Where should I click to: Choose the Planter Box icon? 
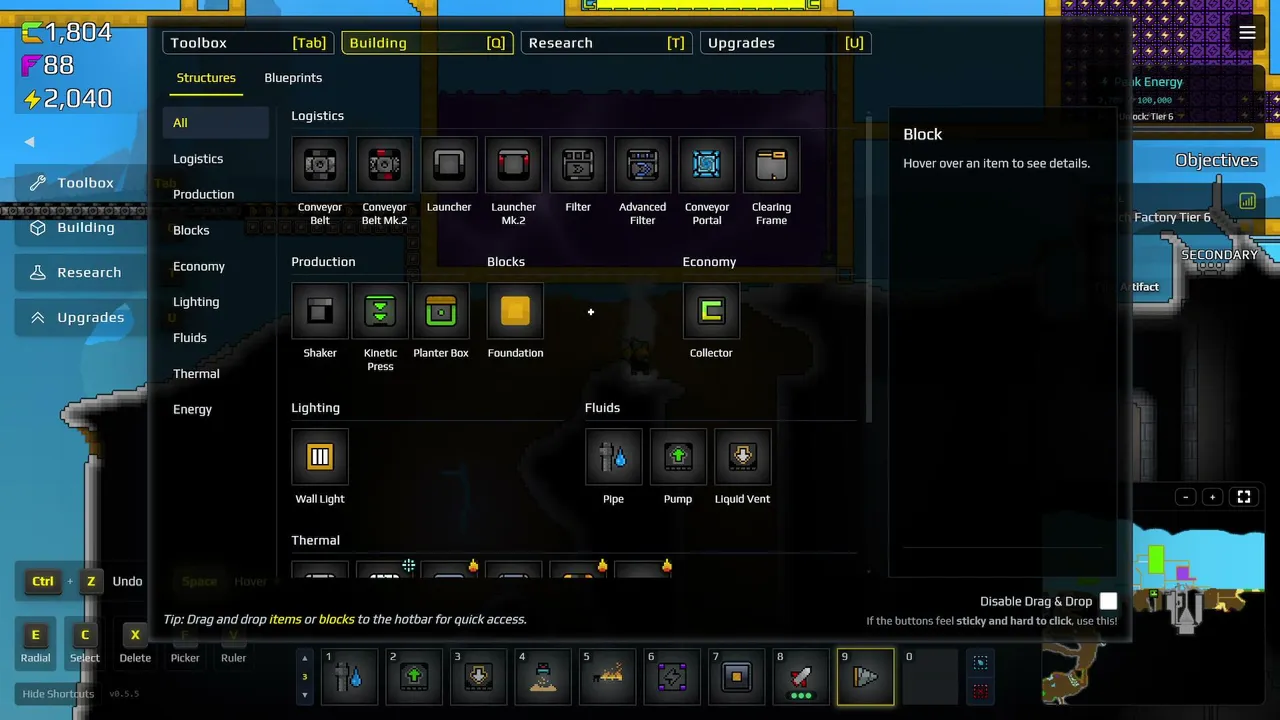click(x=441, y=311)
